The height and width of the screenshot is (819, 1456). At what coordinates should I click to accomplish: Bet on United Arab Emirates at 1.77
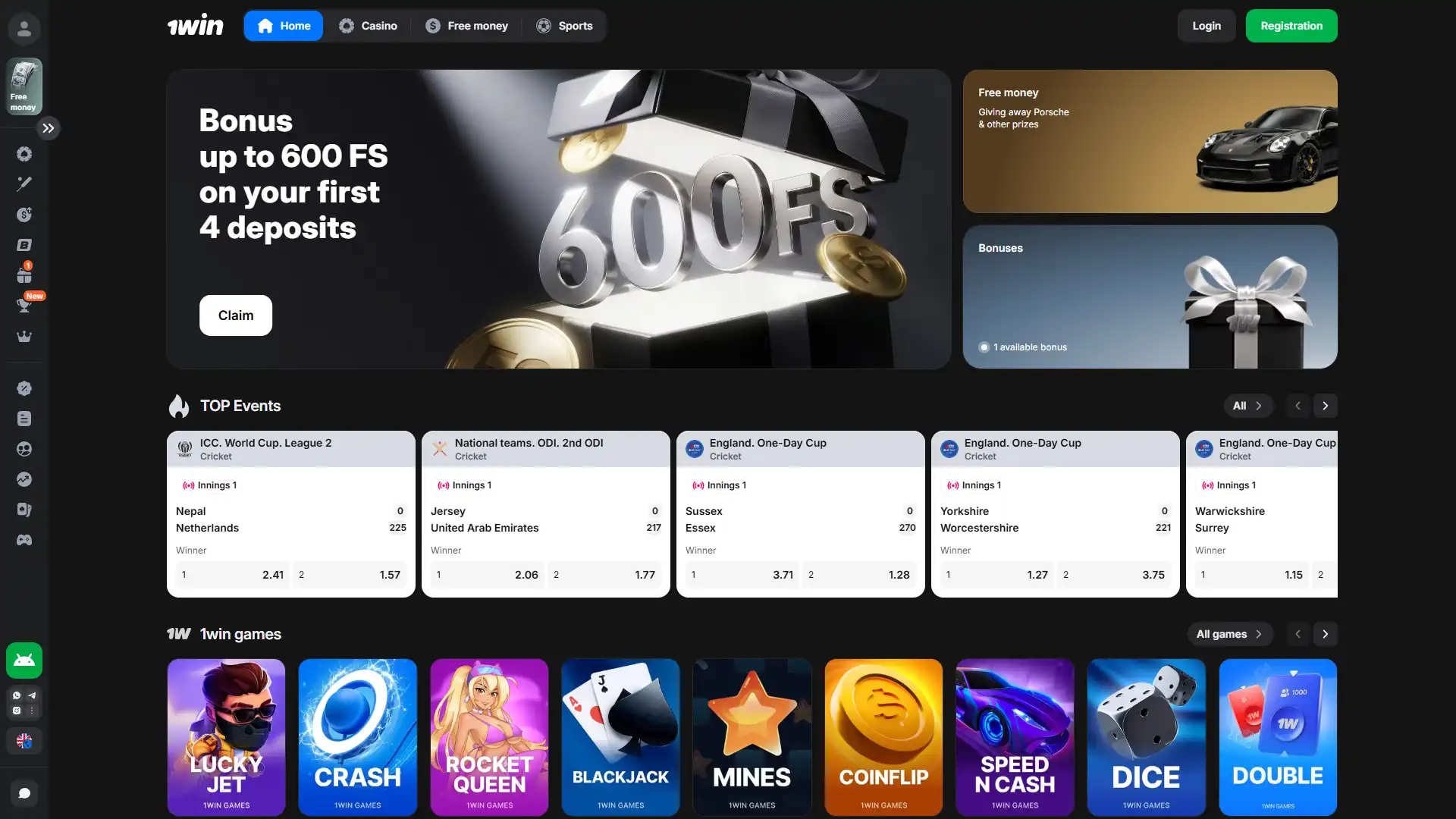click(x=604, y=575)
